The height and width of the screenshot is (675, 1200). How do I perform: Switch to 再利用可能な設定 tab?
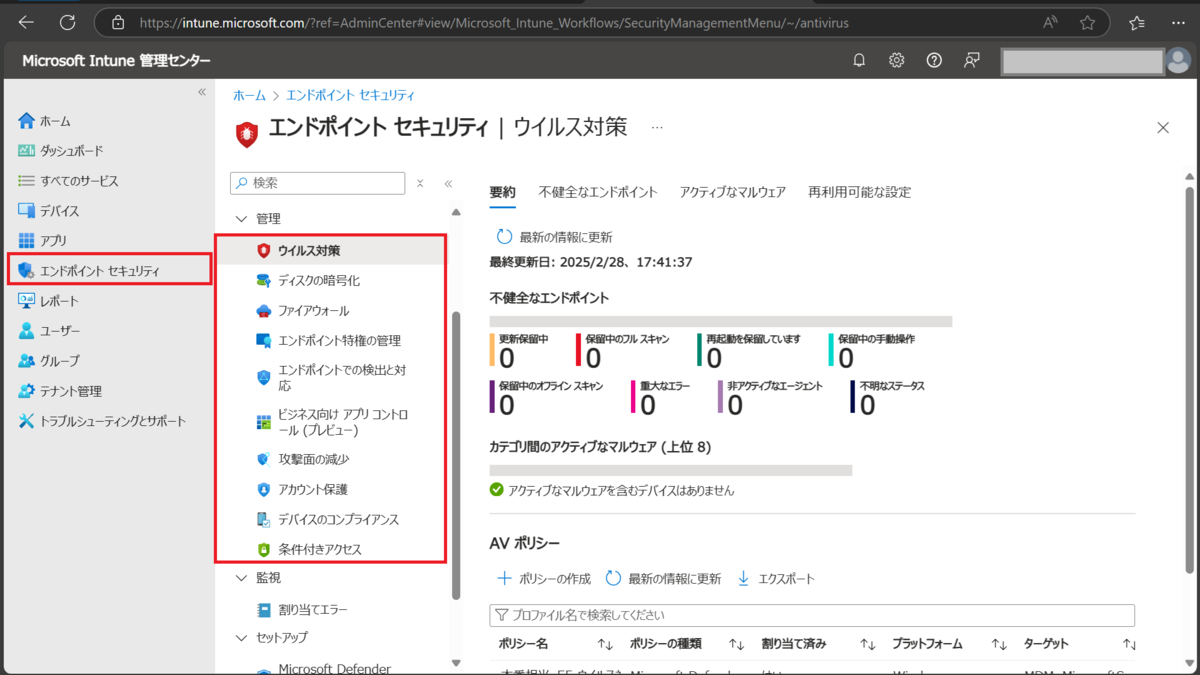click(x=860, y=192)
